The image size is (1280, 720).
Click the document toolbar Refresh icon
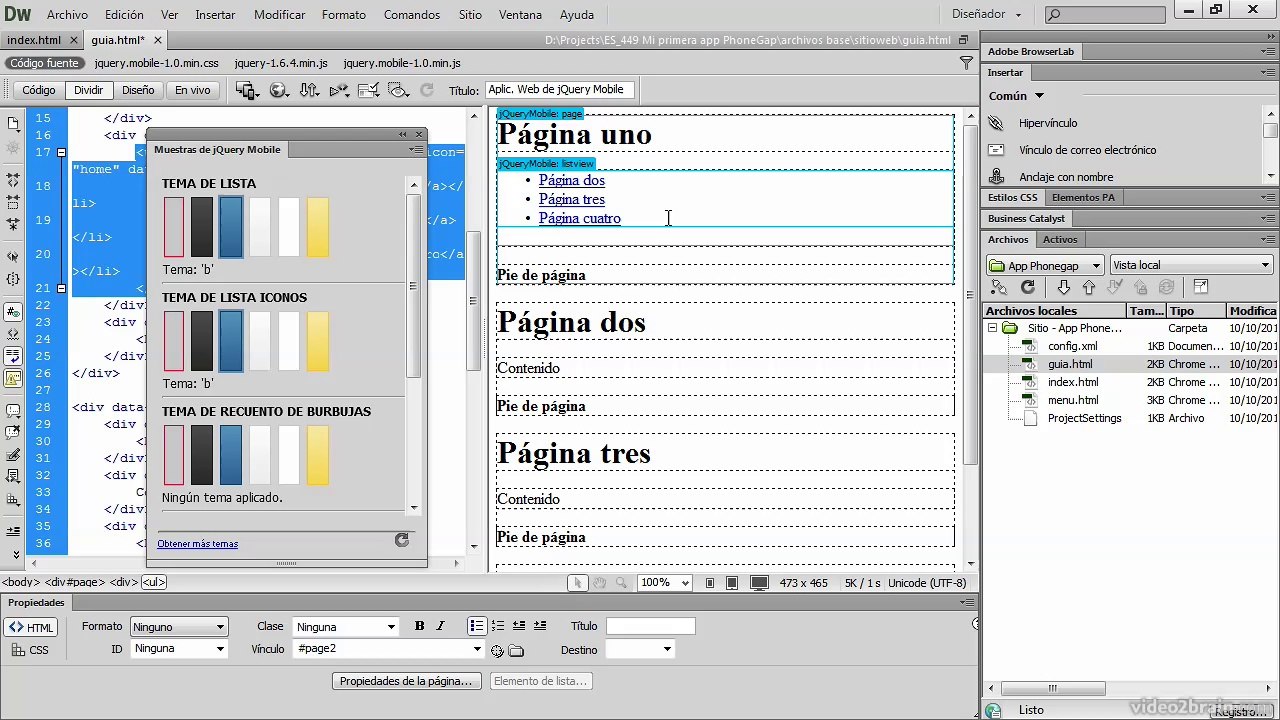427,90
